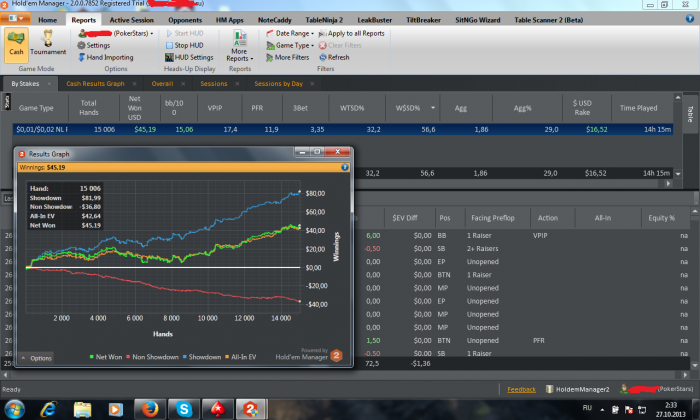
Task: Open HUD Settings
Action: point(189,57)
